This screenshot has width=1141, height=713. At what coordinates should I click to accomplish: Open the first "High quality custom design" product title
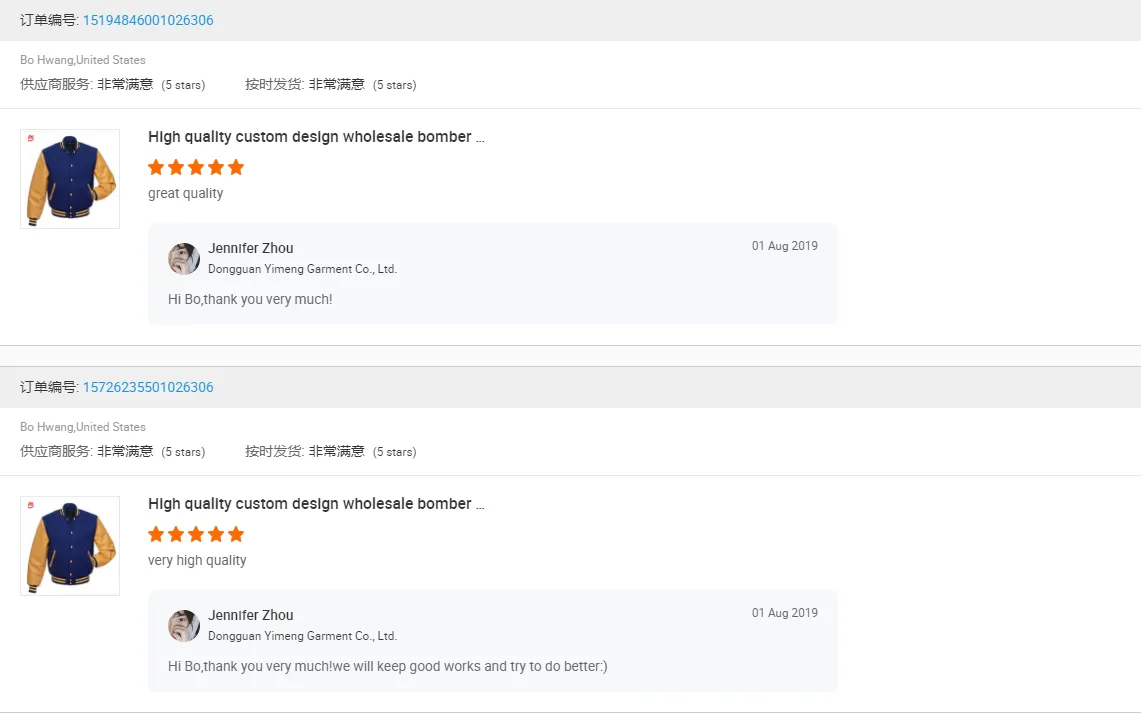point(316,137)
